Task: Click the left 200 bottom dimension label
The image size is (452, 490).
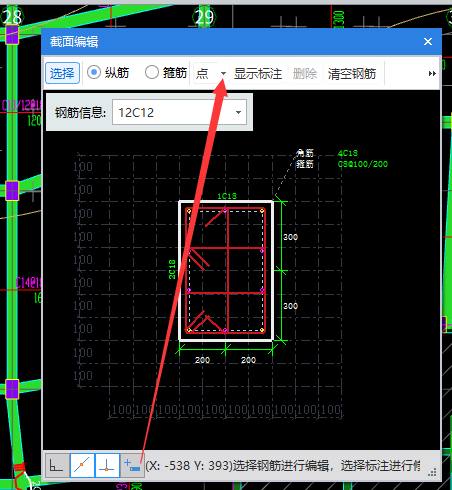Action: (202, 360)
